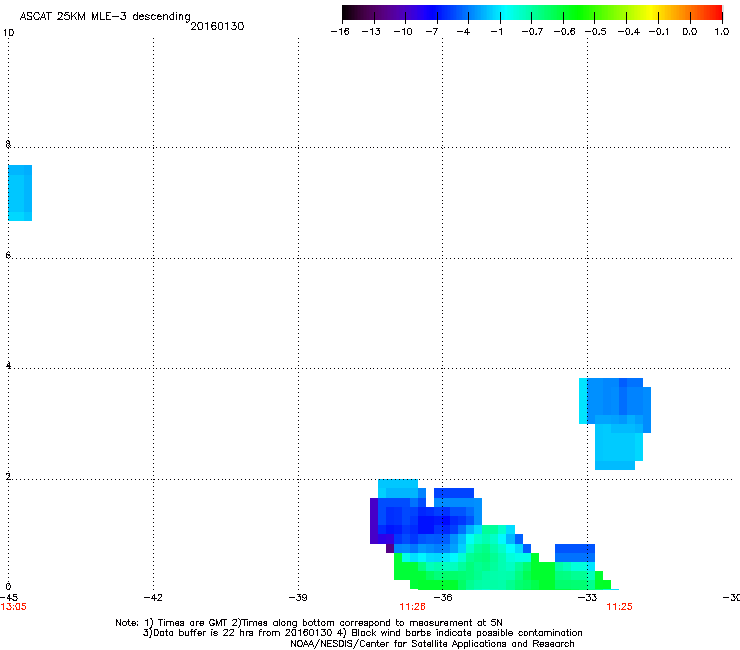740x650 pixels.
Task: Click the latitude axis label '0'
Action: 8,587
